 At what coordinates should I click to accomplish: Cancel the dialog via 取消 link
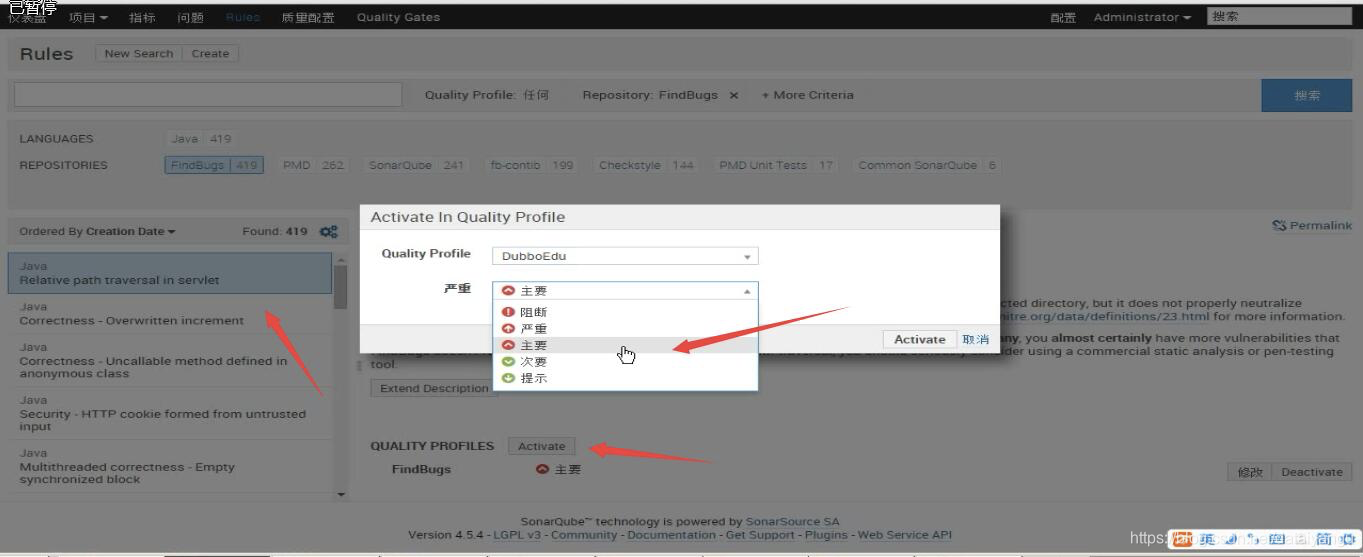[x=975, y=339]
